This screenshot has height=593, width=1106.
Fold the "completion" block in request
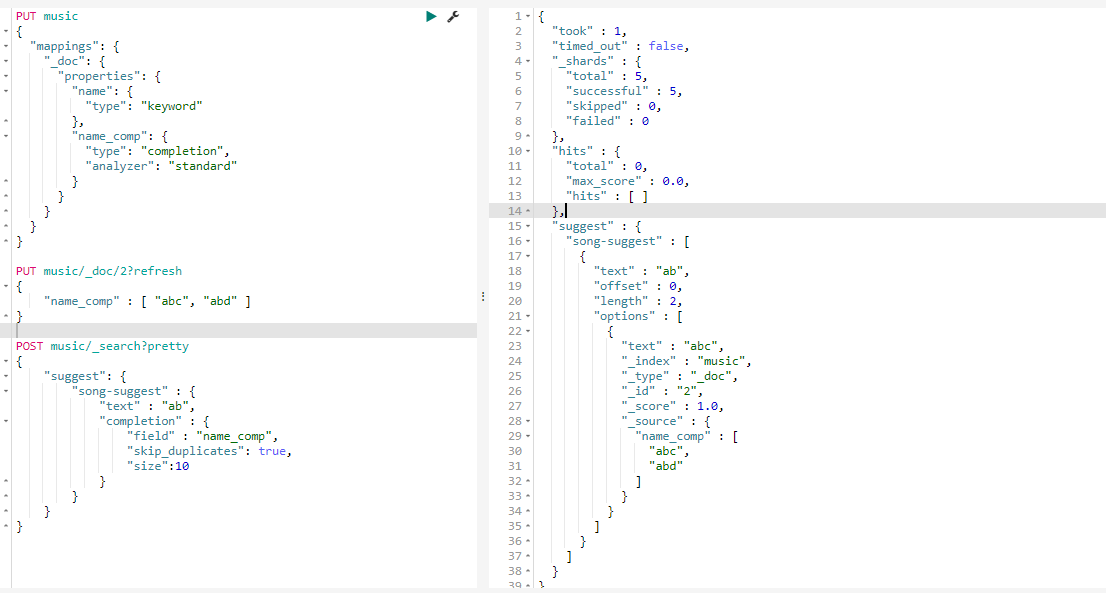[x=6, y=421]
